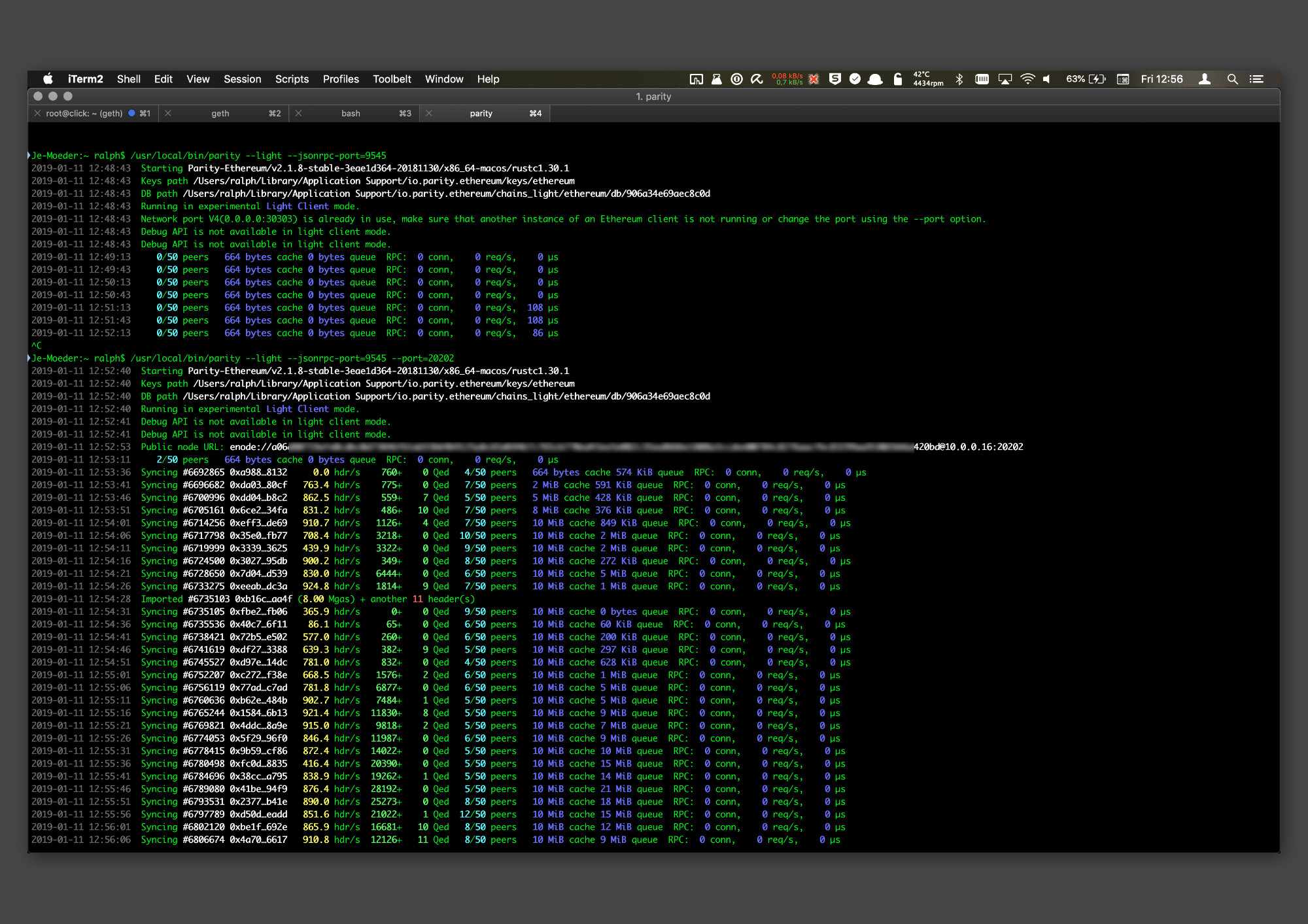Switch to the geth tab
Viewport: 1308px width, 924px height.
[222, 114]
